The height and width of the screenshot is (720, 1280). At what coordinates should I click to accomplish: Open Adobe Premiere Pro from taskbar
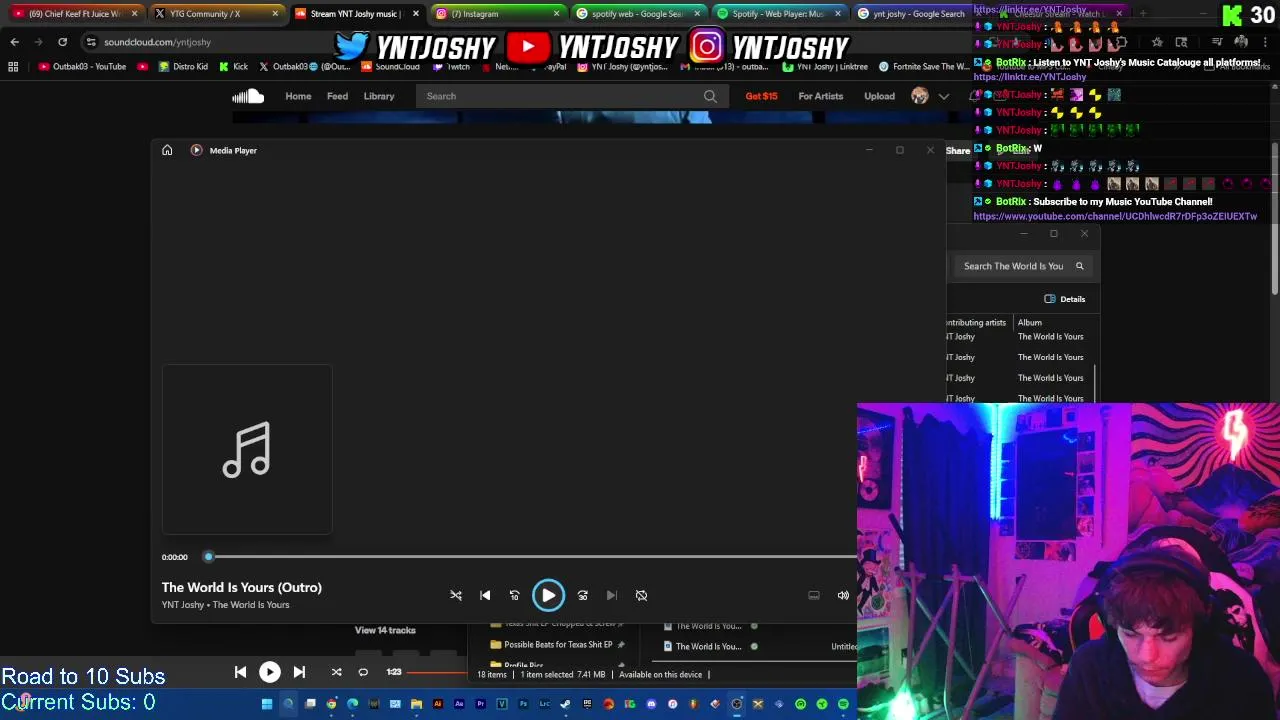[x=481, y=704]
